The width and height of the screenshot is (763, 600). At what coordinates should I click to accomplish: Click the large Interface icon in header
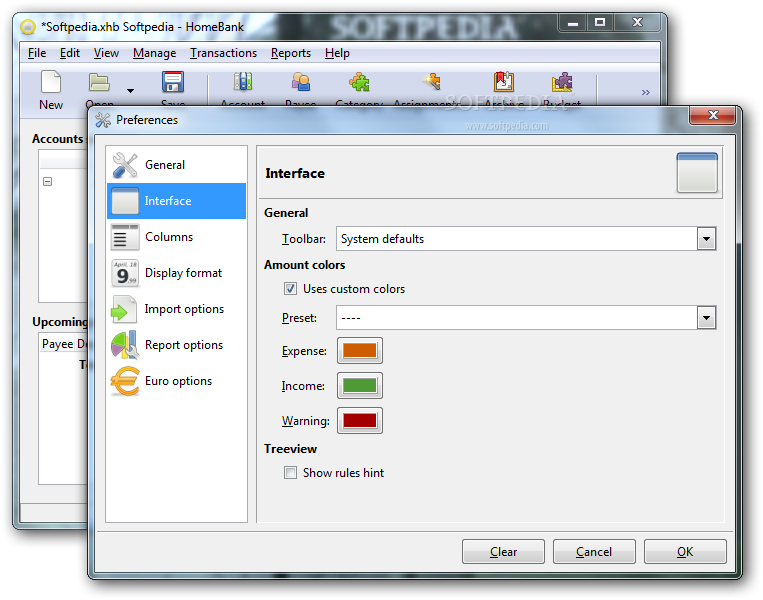697,173
